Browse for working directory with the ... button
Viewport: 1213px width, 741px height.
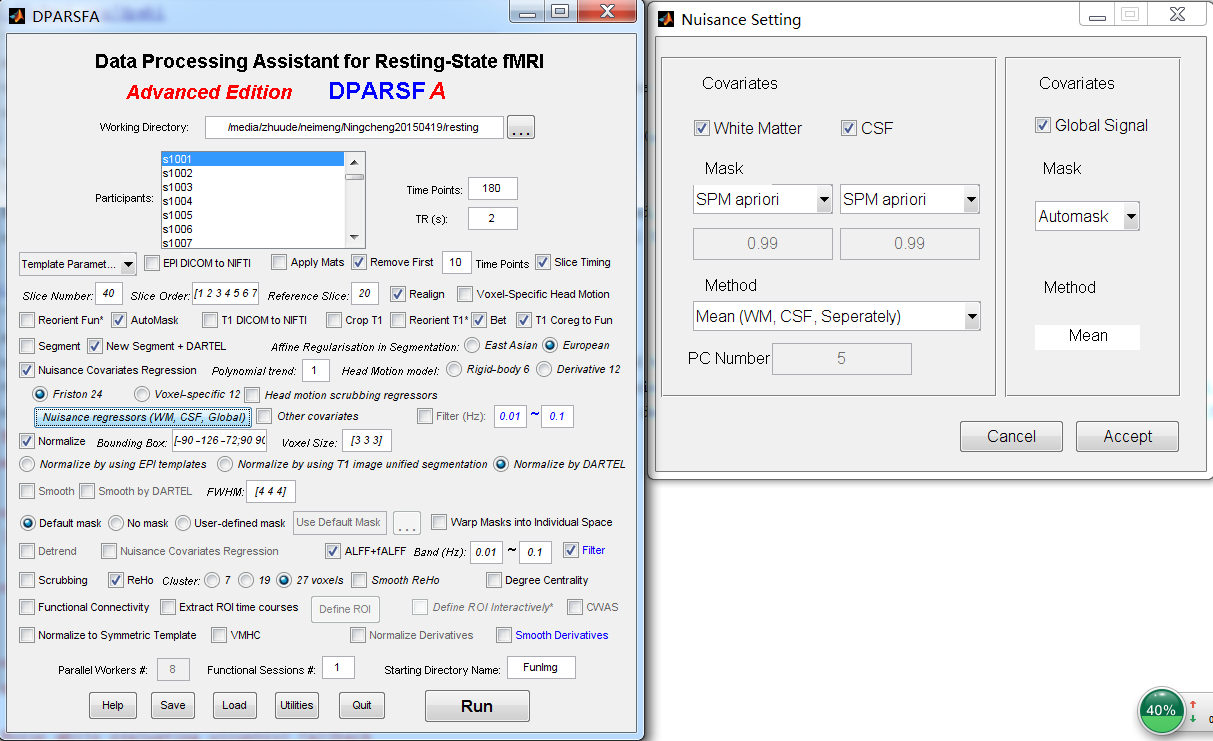522,128
